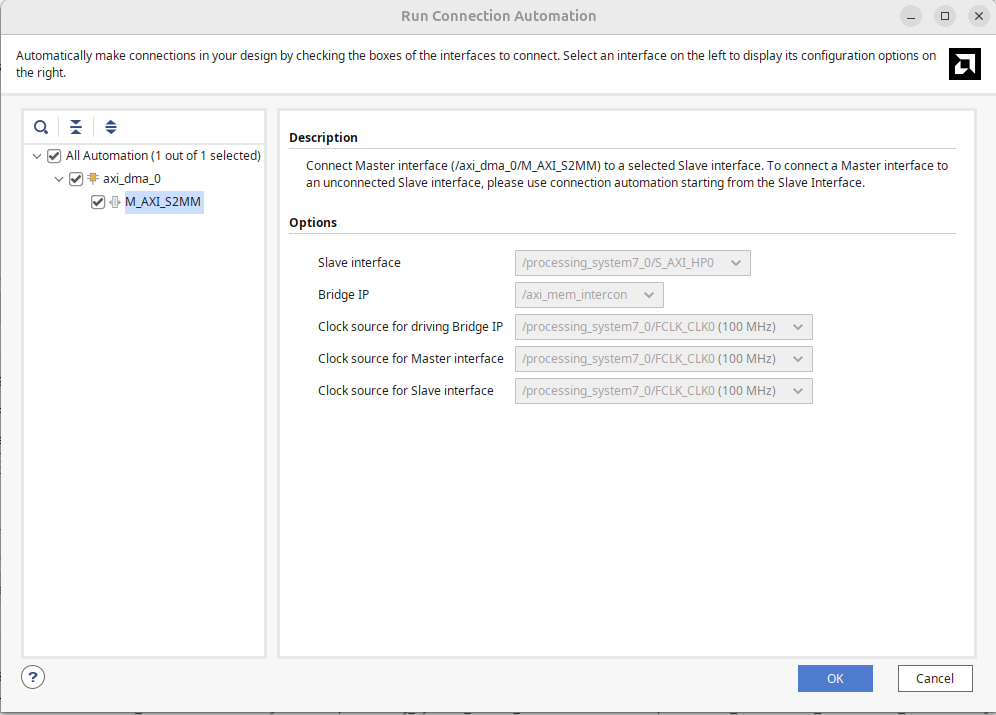Toggle the axi_dma_0 checkbox
The image size is (996, 715).
click(76, 179)
